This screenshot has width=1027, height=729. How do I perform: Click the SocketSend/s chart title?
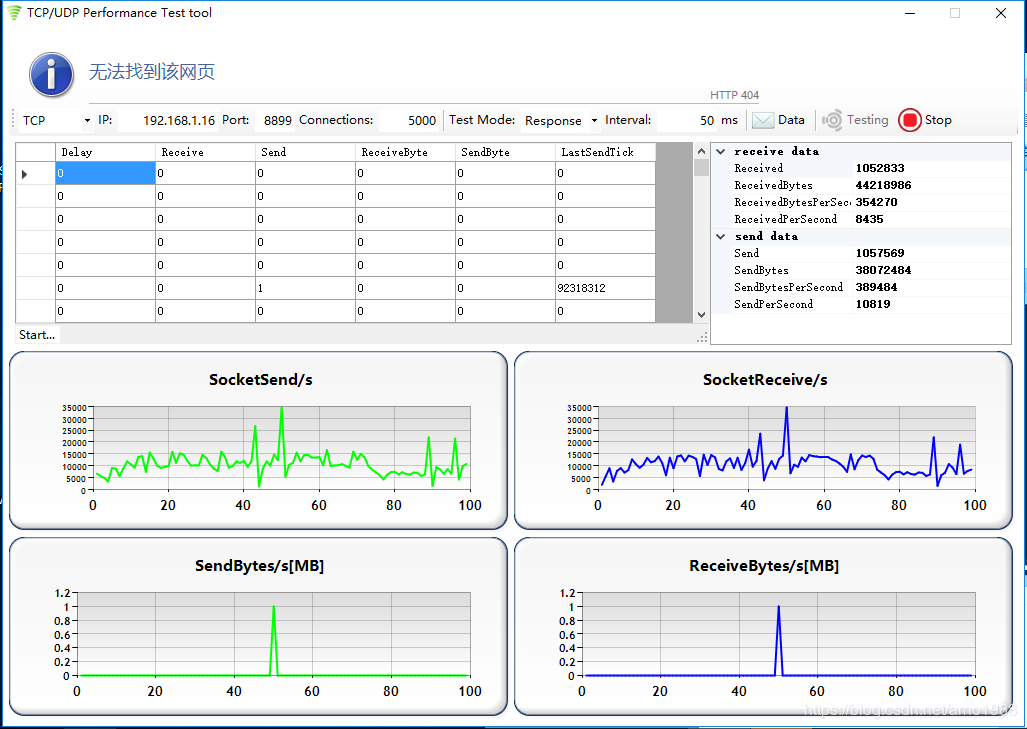[x=261, y=380]
